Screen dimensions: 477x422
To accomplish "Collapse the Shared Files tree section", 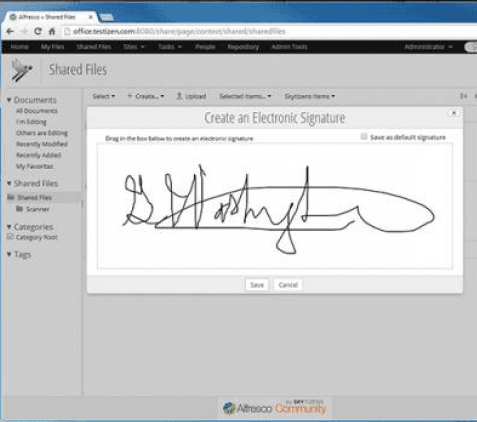I will tap(9, 183).
